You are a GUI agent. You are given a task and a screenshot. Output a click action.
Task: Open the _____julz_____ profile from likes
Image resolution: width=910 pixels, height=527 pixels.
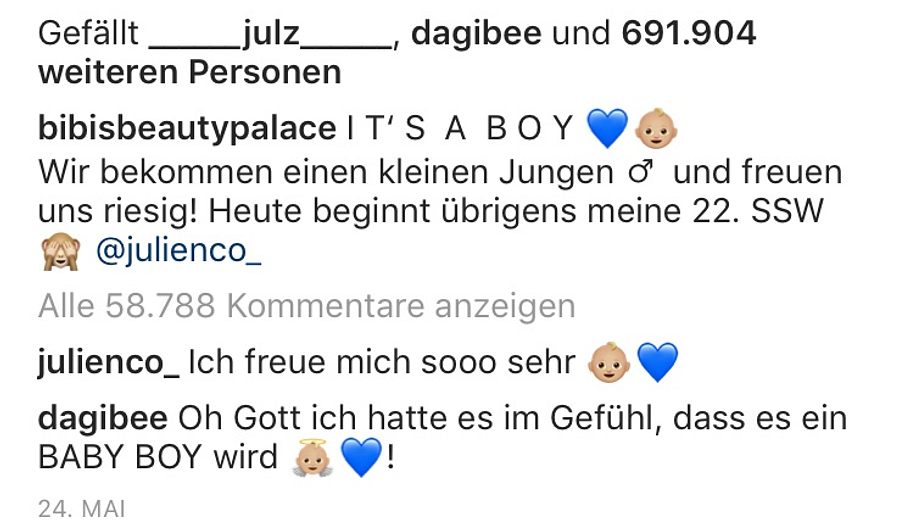271,35
